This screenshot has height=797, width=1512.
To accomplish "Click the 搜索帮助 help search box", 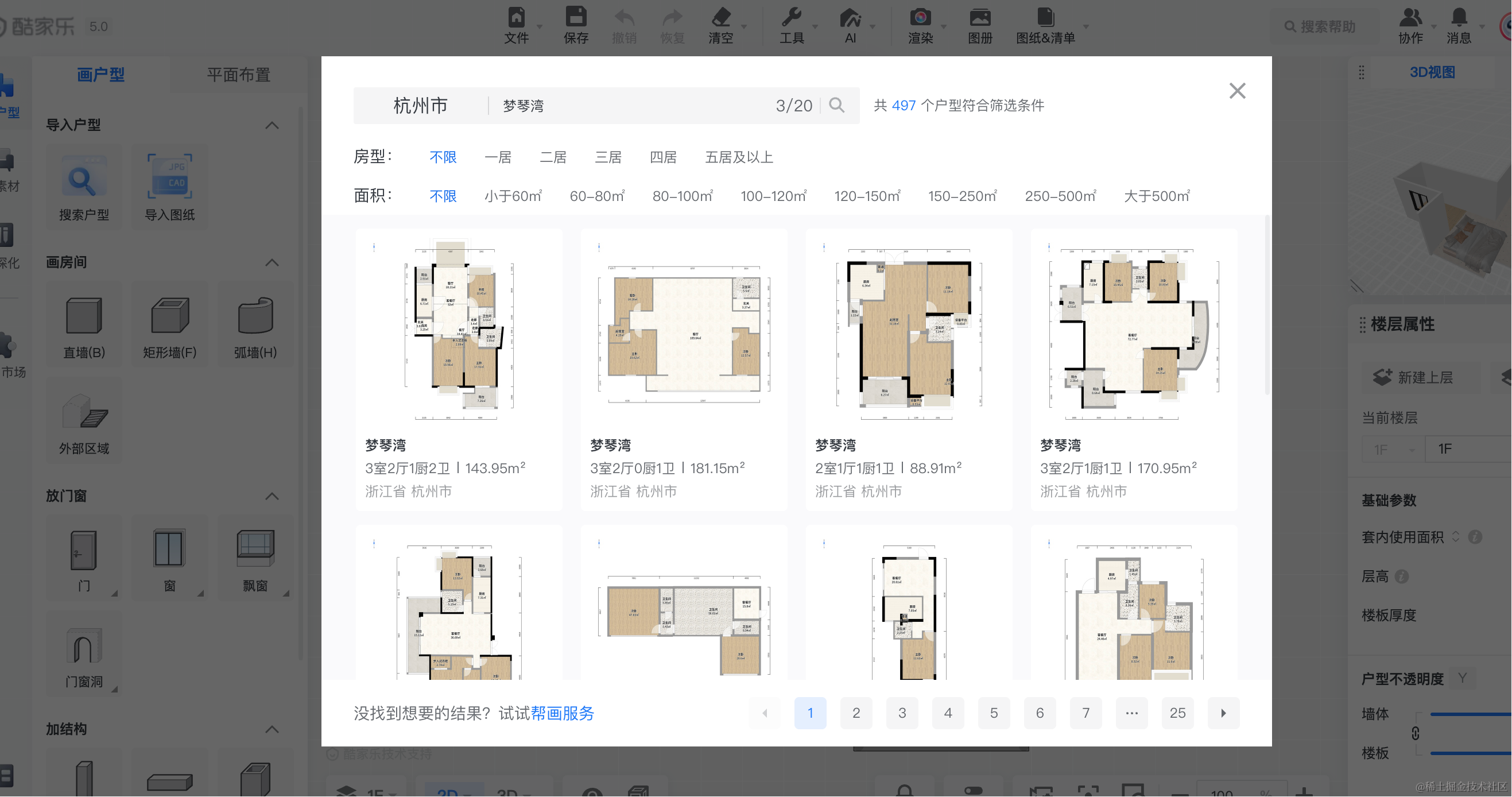I will click(x=1324, y=26).
